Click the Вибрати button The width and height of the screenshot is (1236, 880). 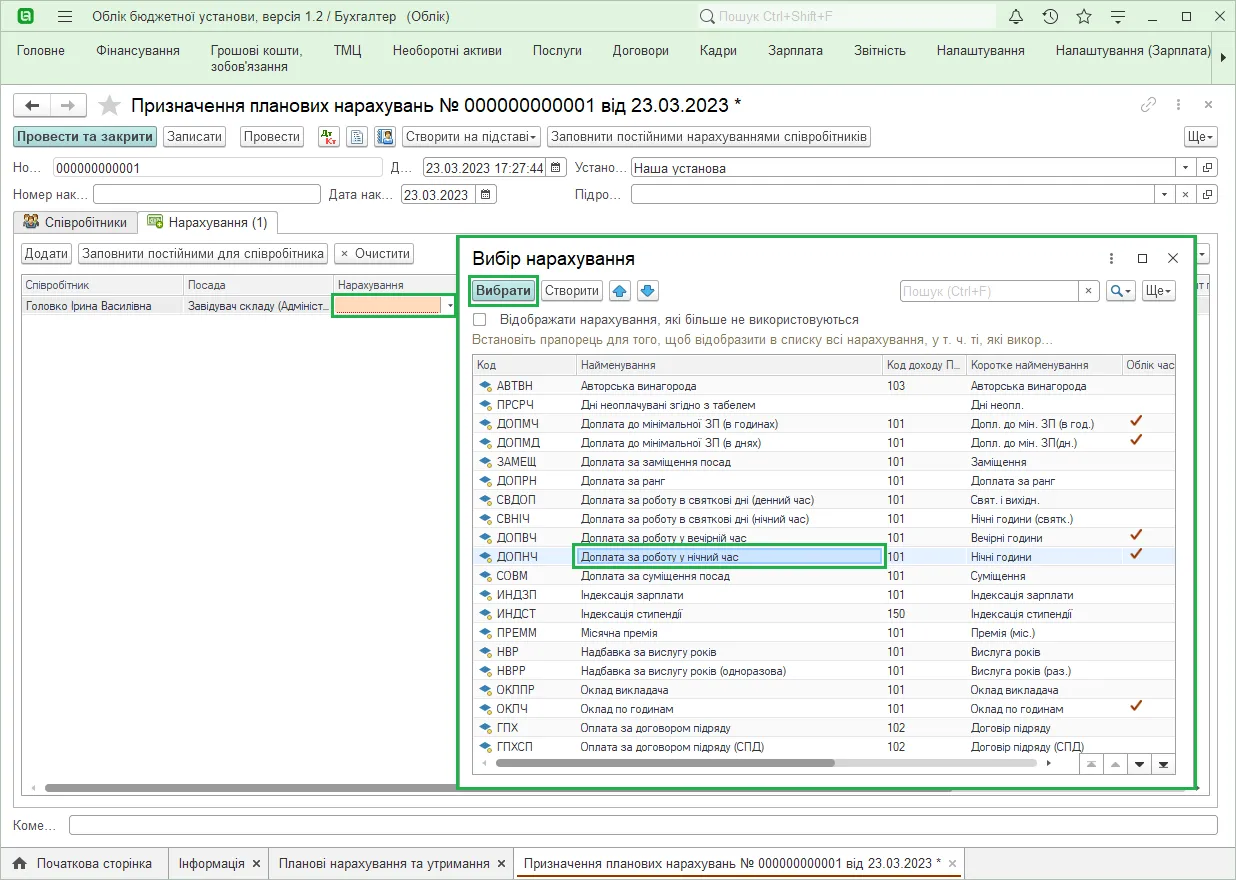503,291
